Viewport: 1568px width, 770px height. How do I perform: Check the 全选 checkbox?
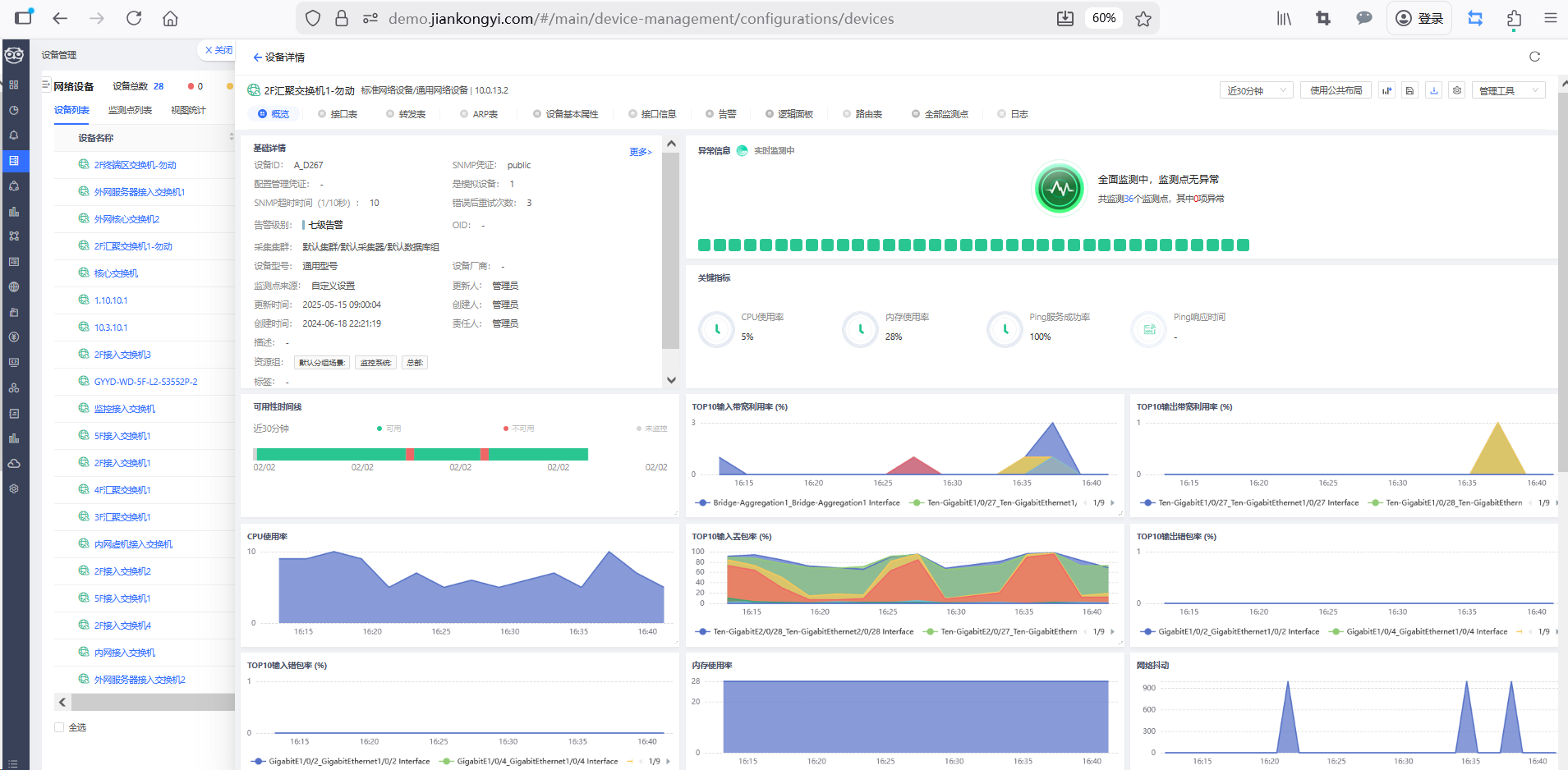pos(59,727)
